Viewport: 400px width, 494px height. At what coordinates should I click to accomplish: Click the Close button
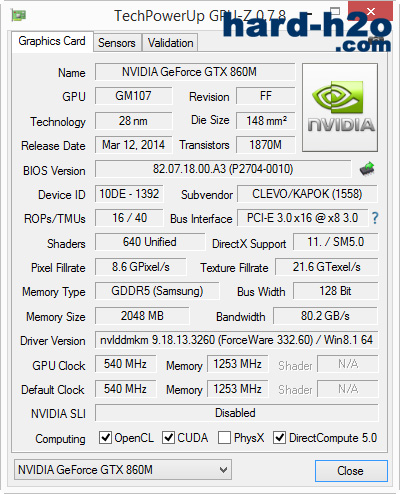click(x=351, y=471)
